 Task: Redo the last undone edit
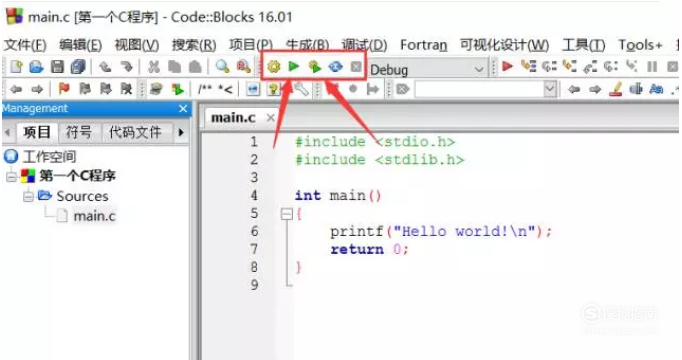[x=127, y=67]
